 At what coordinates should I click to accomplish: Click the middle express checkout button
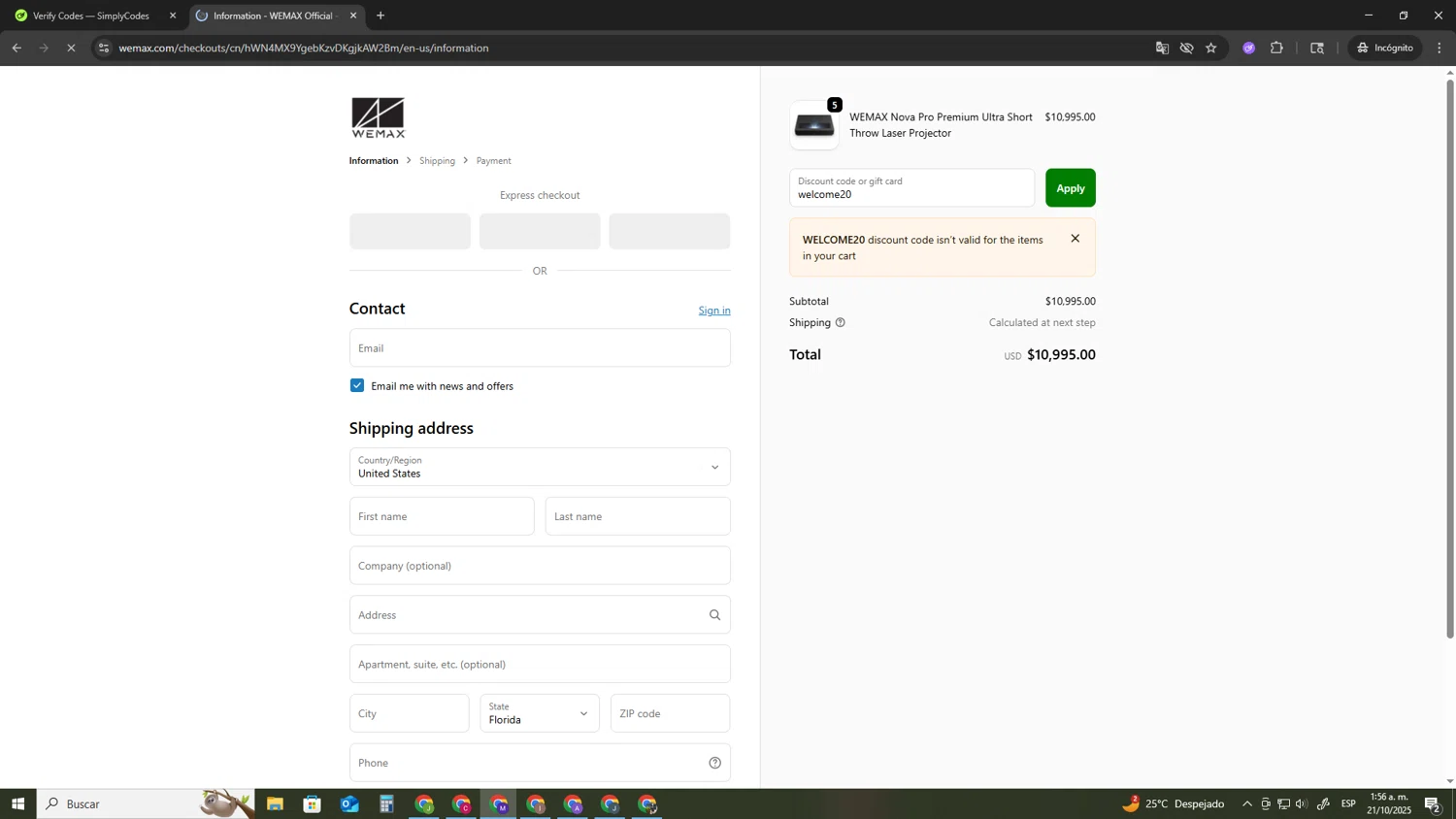(540, 231)
